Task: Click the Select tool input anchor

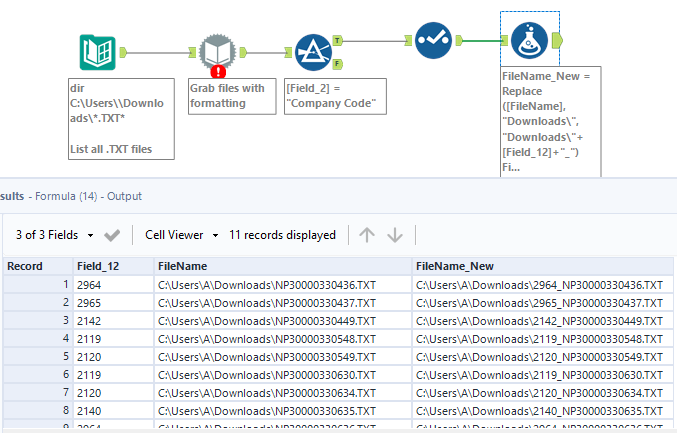Action: 408,41
